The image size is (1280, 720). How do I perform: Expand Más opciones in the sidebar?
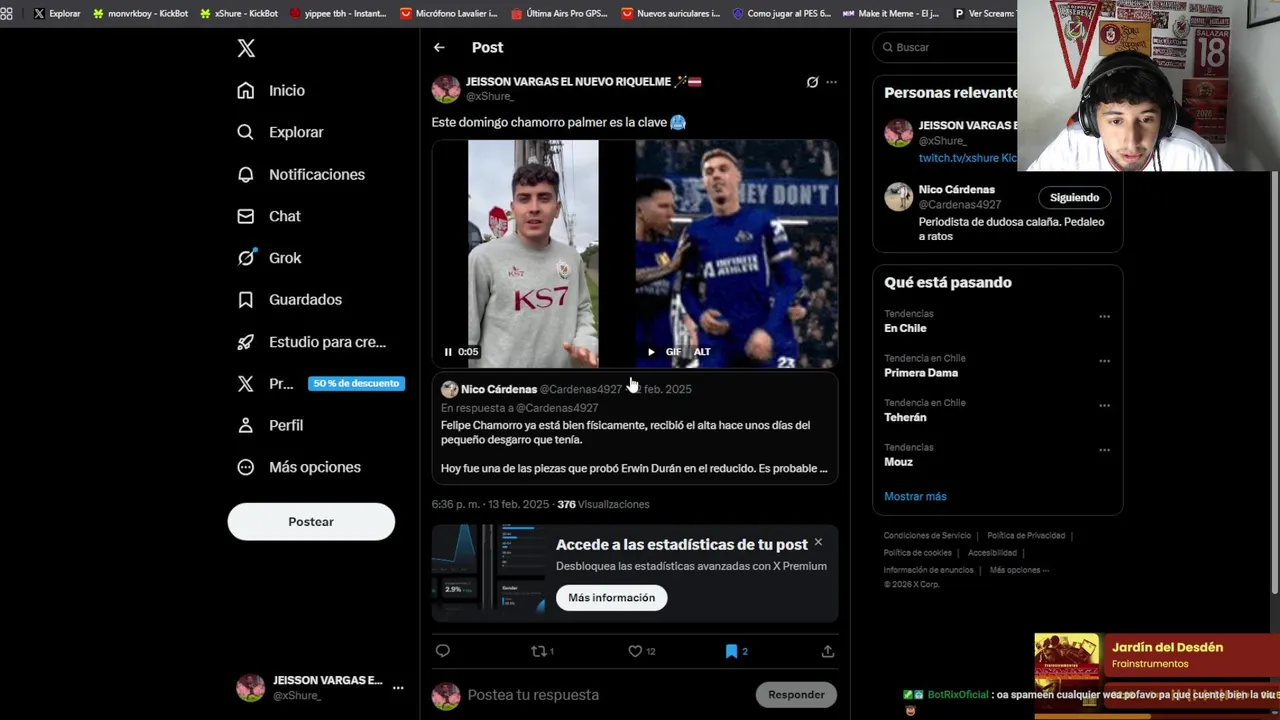click(x=299, y=467)
